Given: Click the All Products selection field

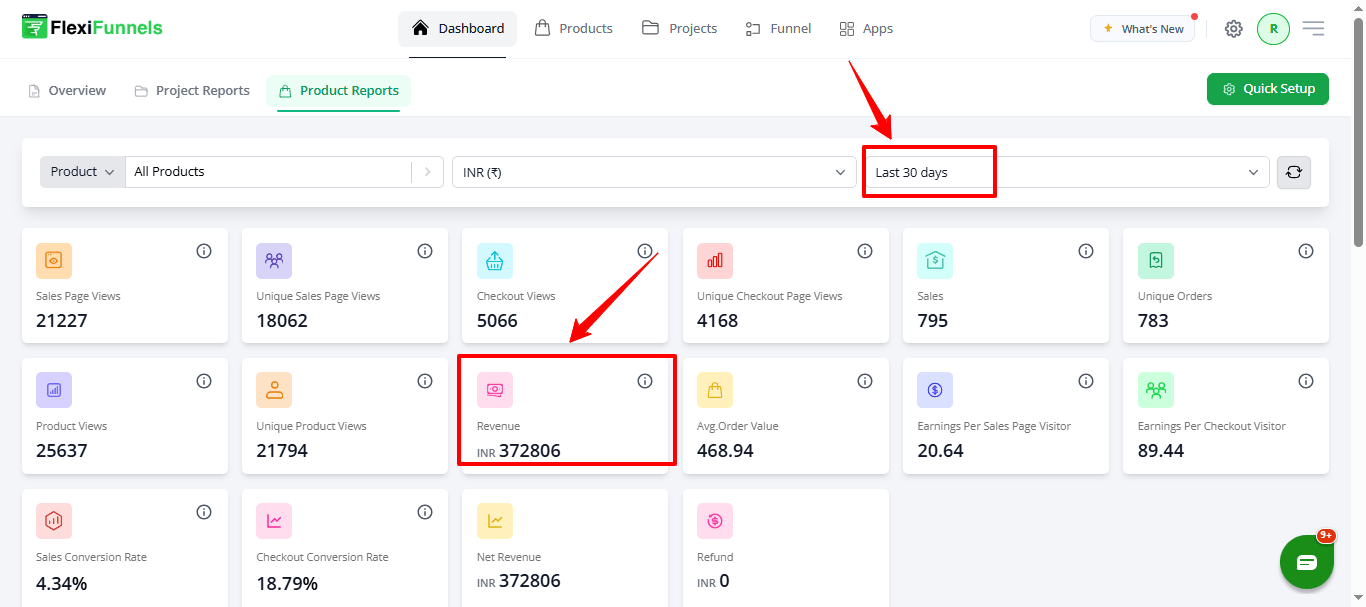Looking at the screenshot, I should coord(268,172).
